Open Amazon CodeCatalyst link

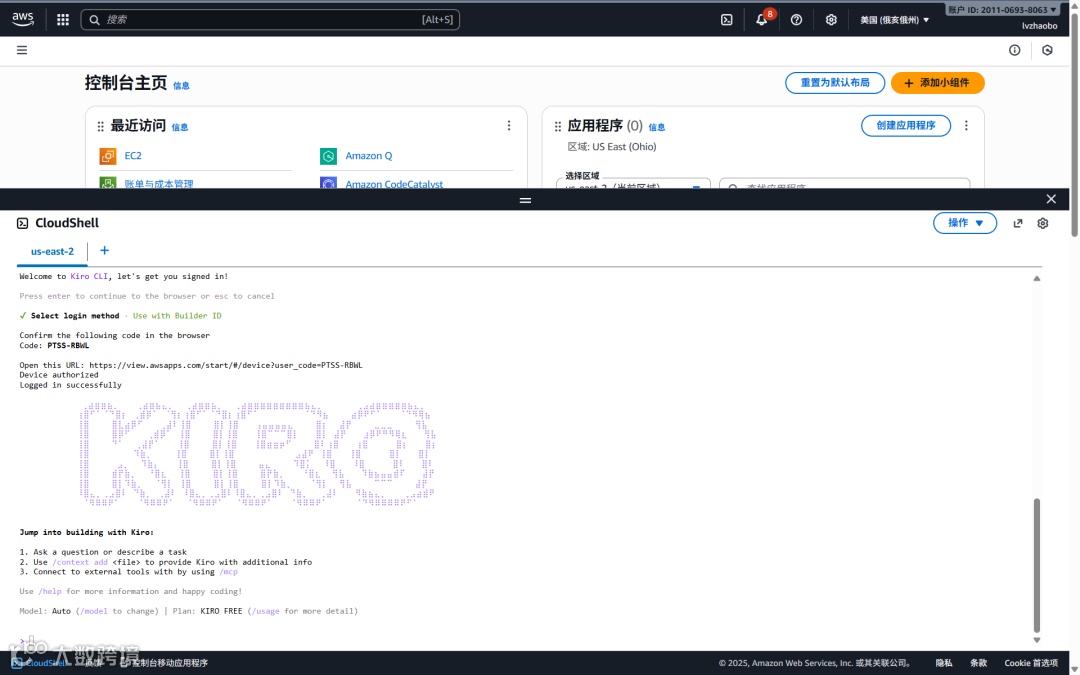(x=394, y=184)
